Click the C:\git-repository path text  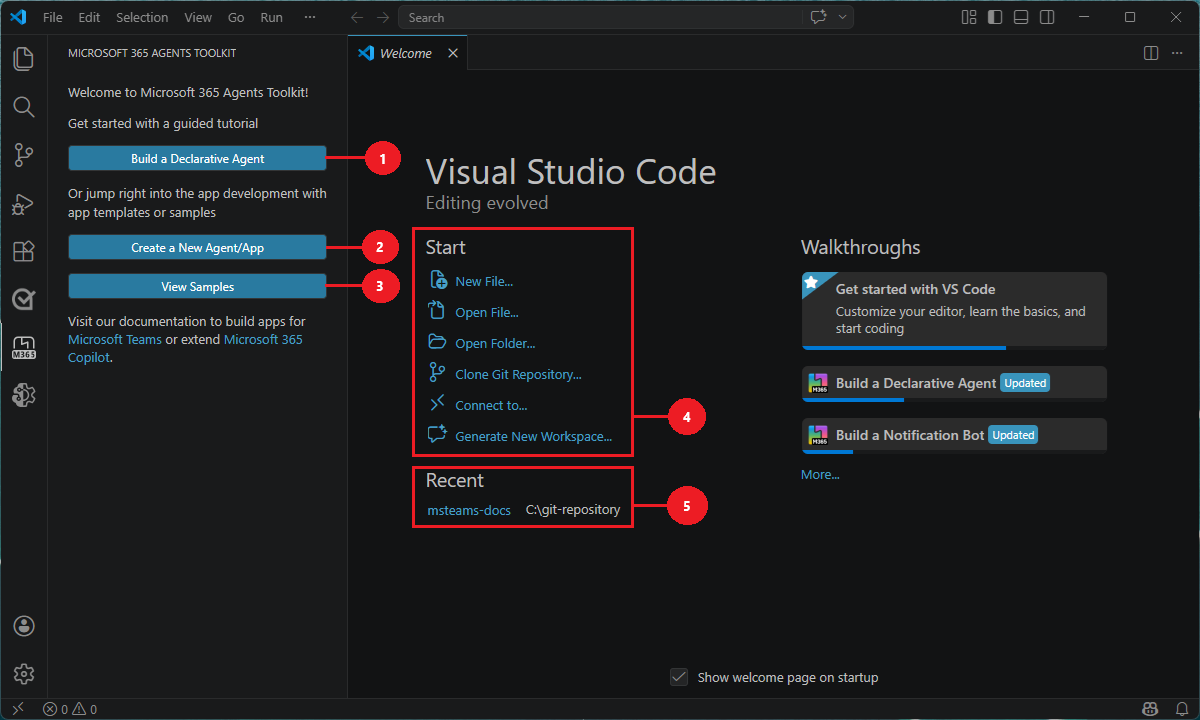coord(573,510)
